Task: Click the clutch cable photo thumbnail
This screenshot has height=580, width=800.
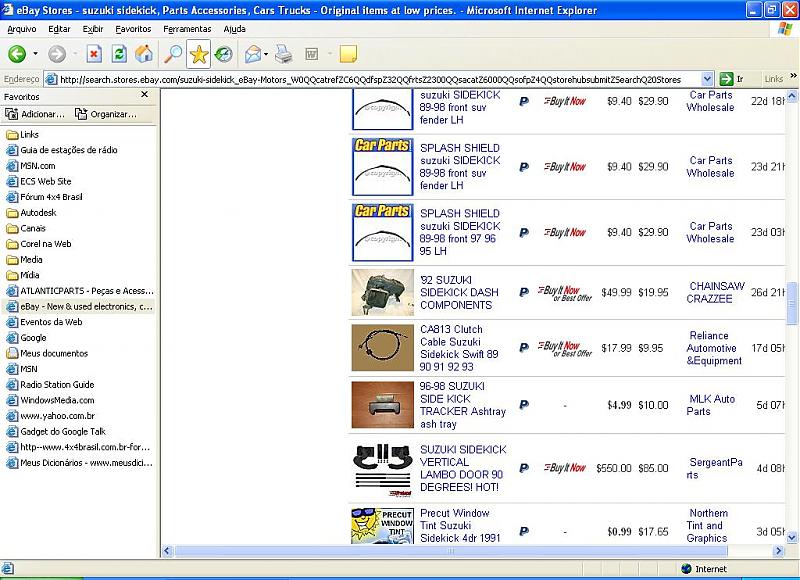Action: (383, 348)
